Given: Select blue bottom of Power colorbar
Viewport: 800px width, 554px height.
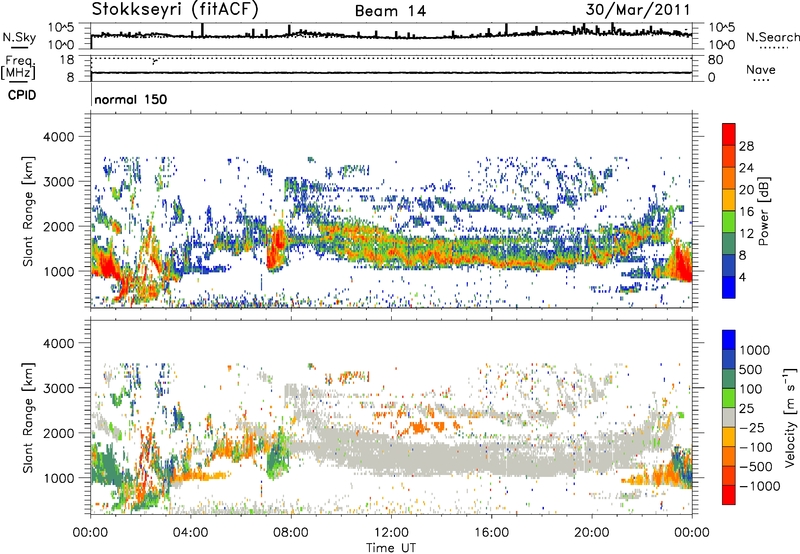Looking at the screenshot, I should click(x=729, y=288).
